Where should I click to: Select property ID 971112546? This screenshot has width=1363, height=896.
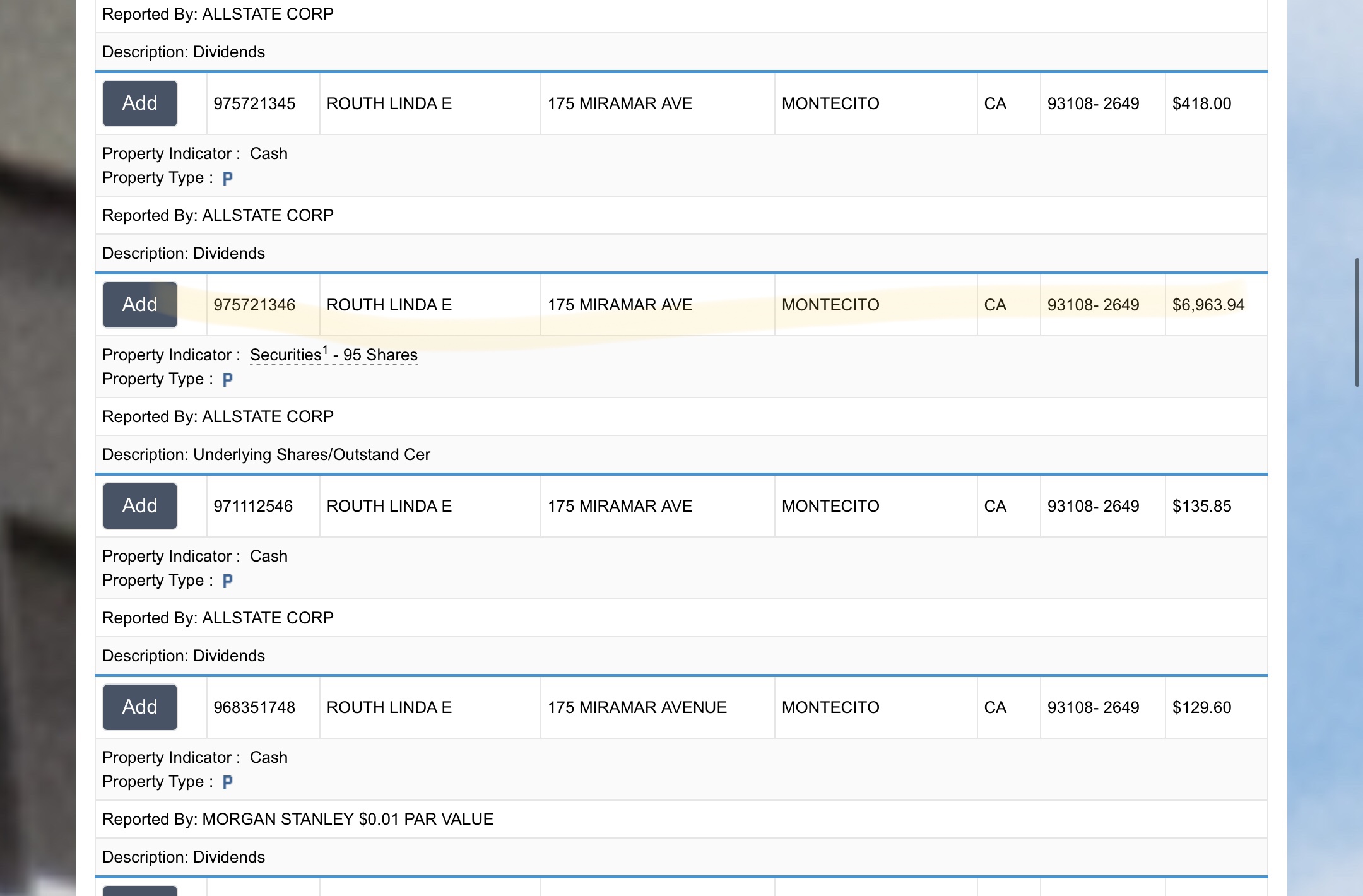253,506
